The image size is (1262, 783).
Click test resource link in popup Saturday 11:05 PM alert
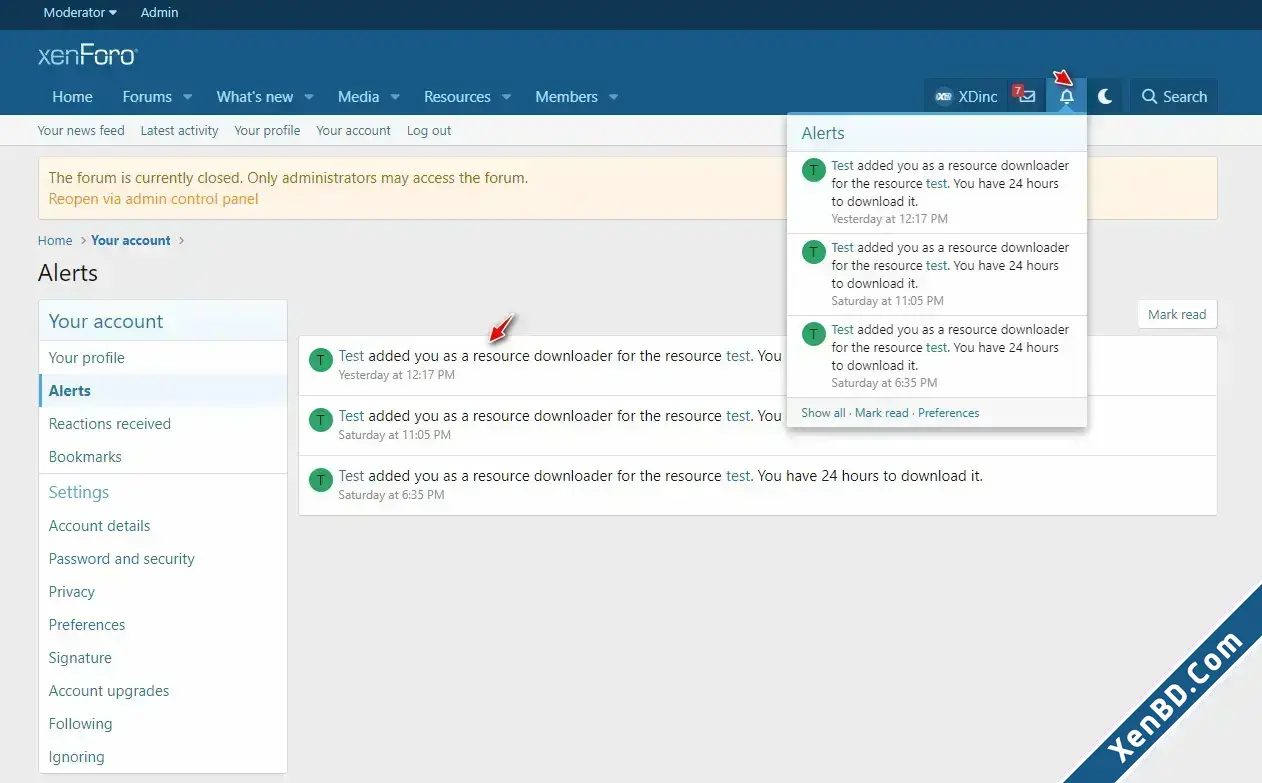pyautogui.click(x=937, y=265)
